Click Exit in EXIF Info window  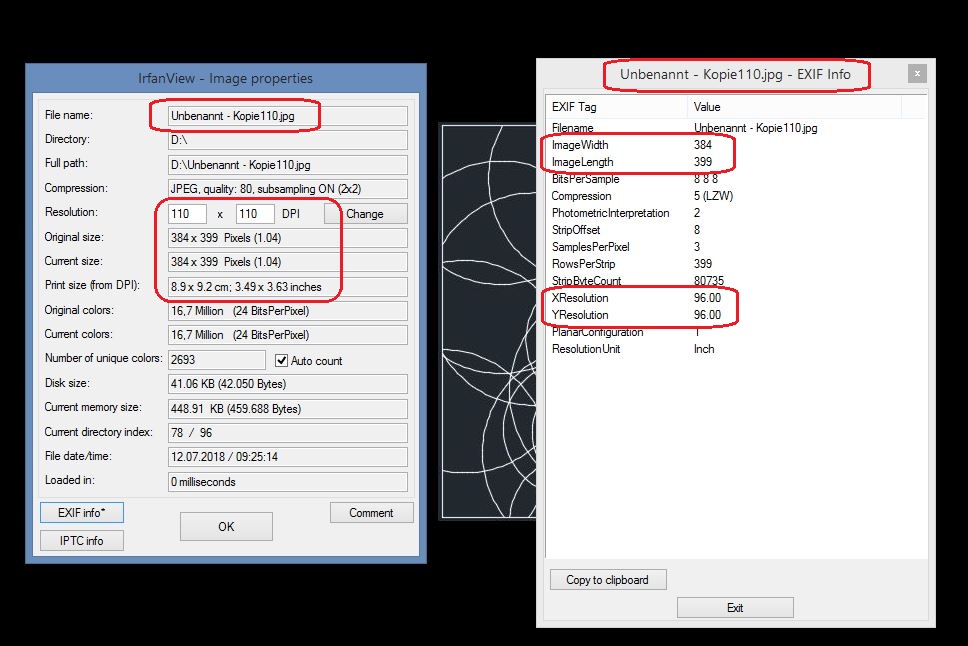coord(735,608)
